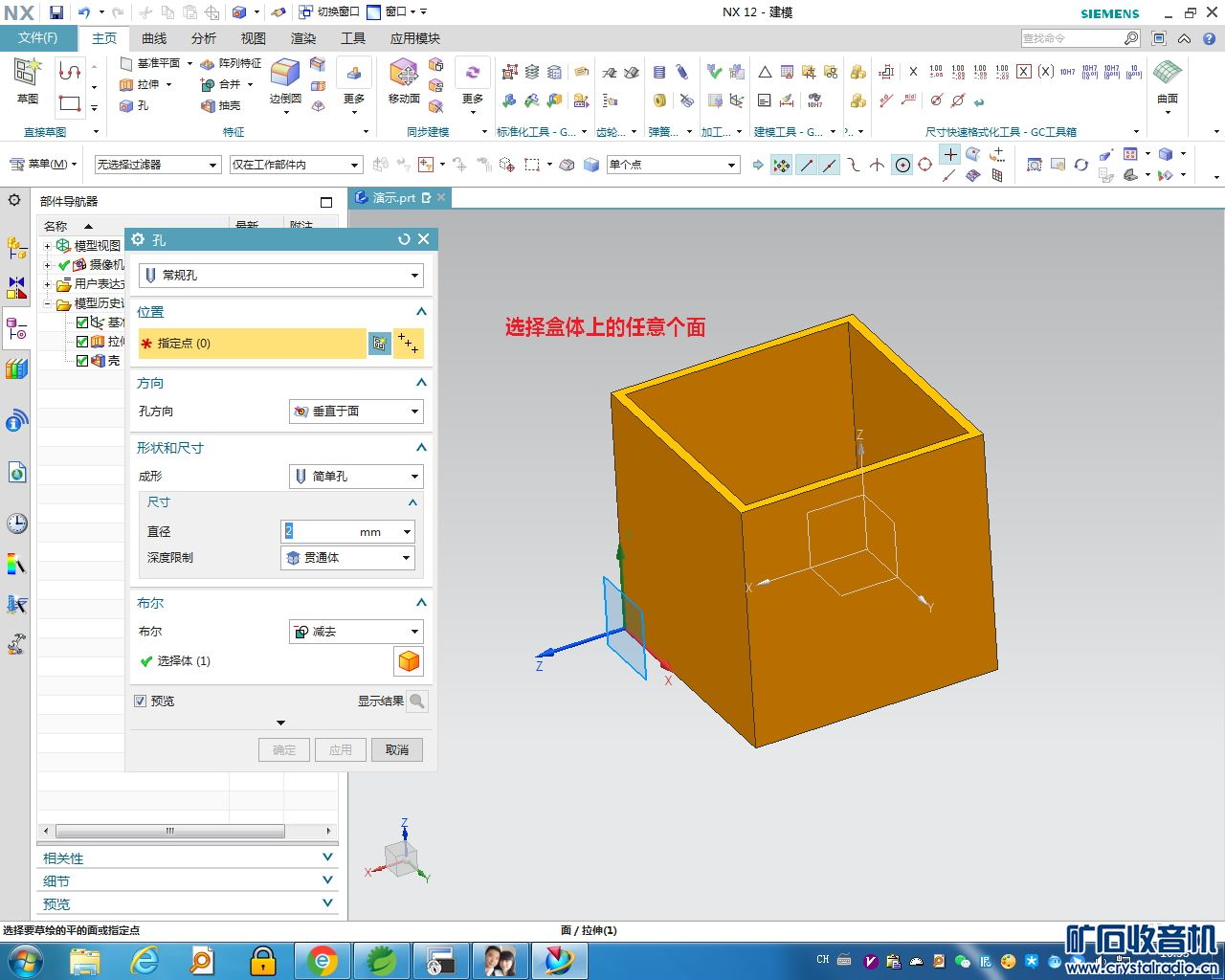Toggle the 预览 checkbox in the 孔 dialog
Screen dimensions: 1225x980
coord(141,702)
